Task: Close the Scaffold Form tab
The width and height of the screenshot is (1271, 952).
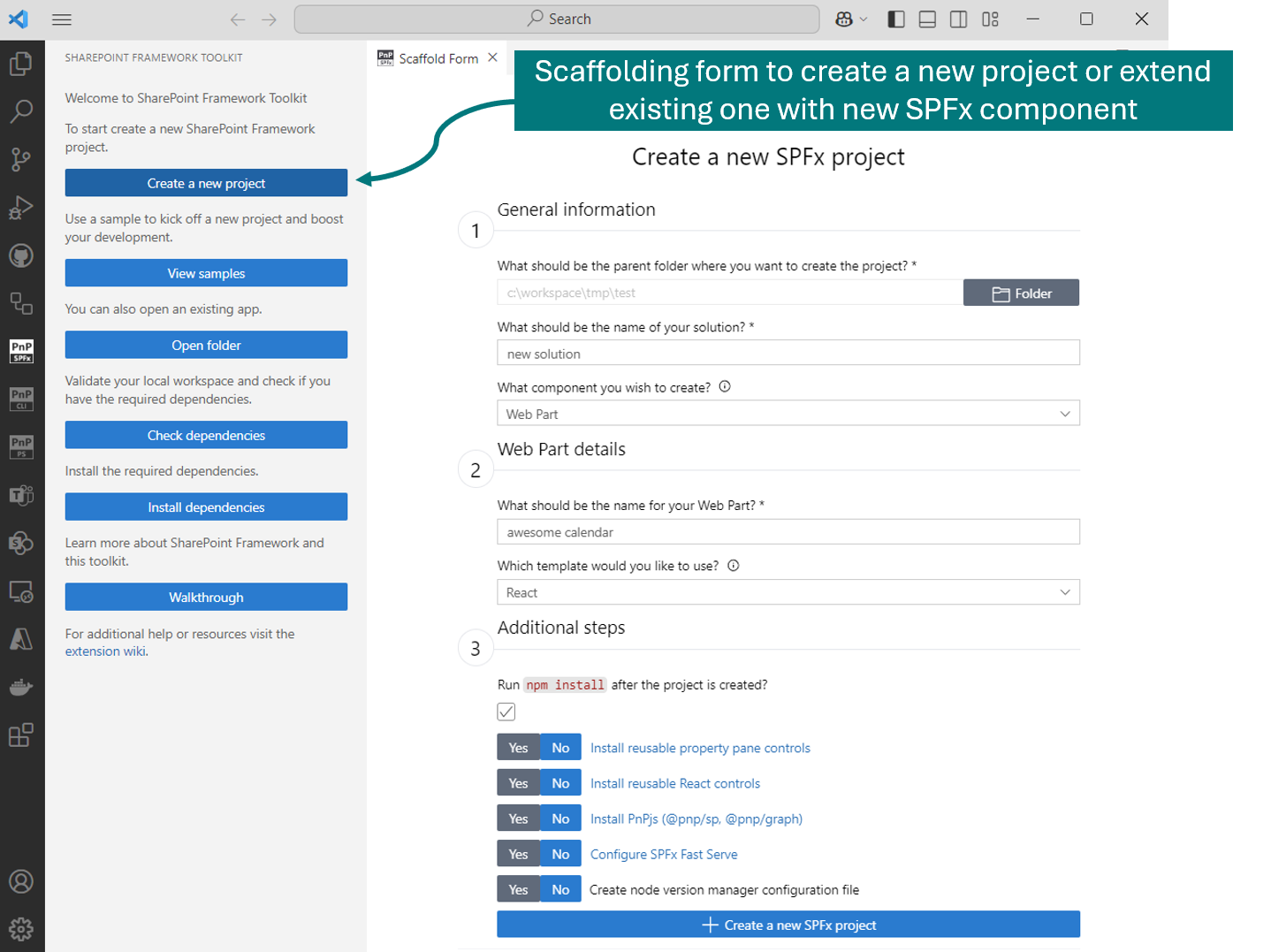Action: [x=493, y=57]
